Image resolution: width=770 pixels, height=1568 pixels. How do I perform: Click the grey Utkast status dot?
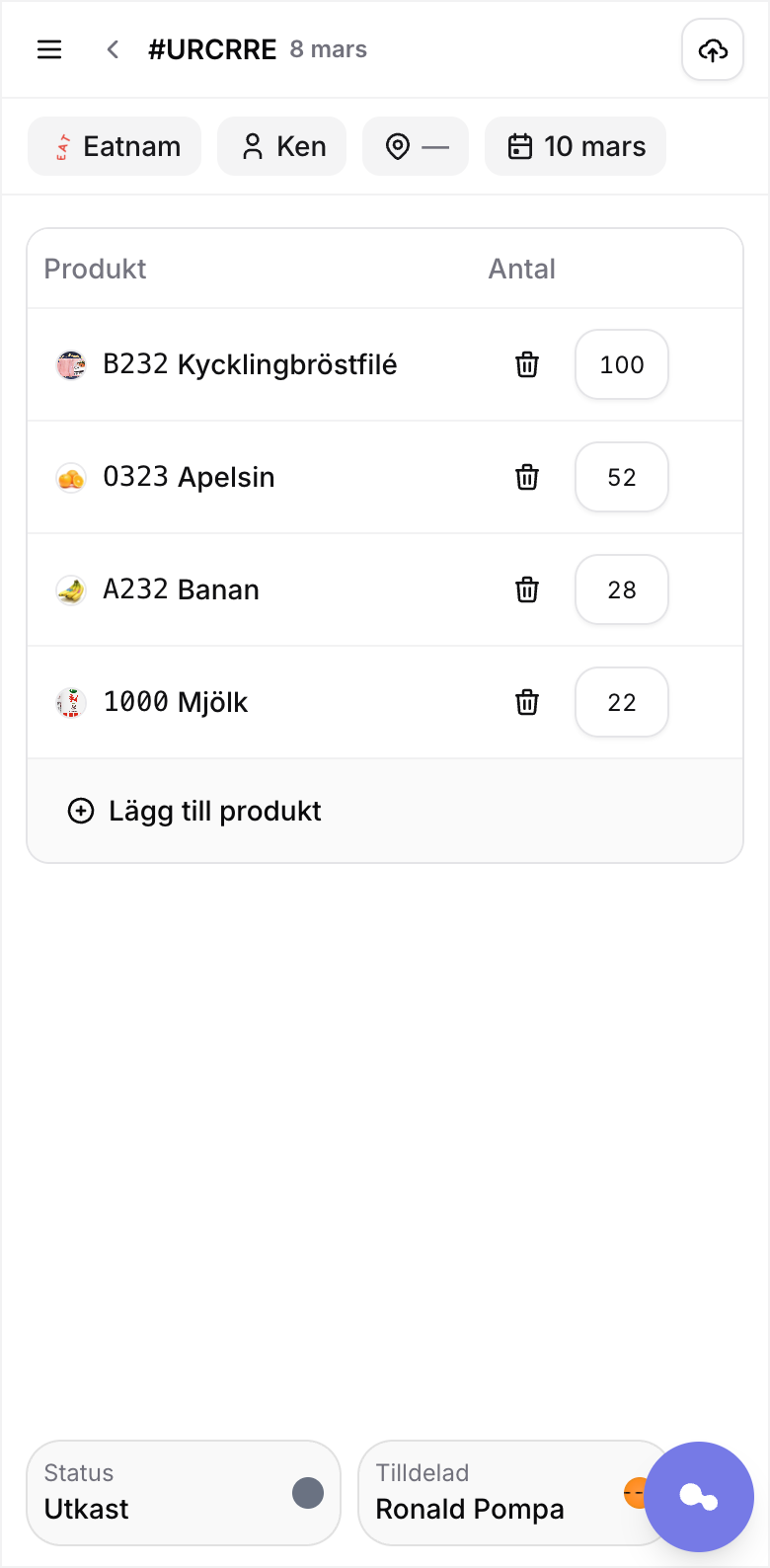pyautogui.click(x=308, y=1493)
